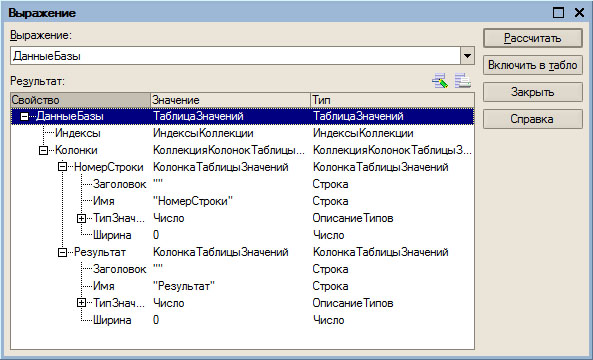Open Справка help button
Viewport: 593px width, 360px height.
[532, 119]
